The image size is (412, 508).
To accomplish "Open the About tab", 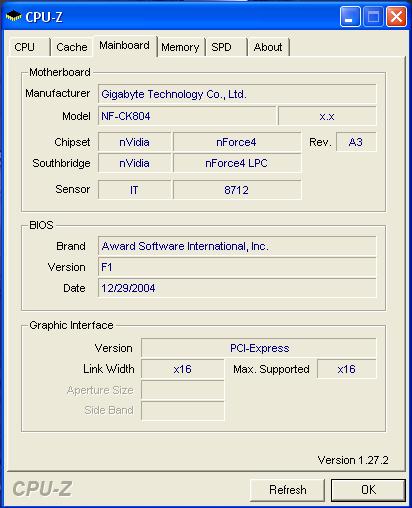I will point(268,47).
